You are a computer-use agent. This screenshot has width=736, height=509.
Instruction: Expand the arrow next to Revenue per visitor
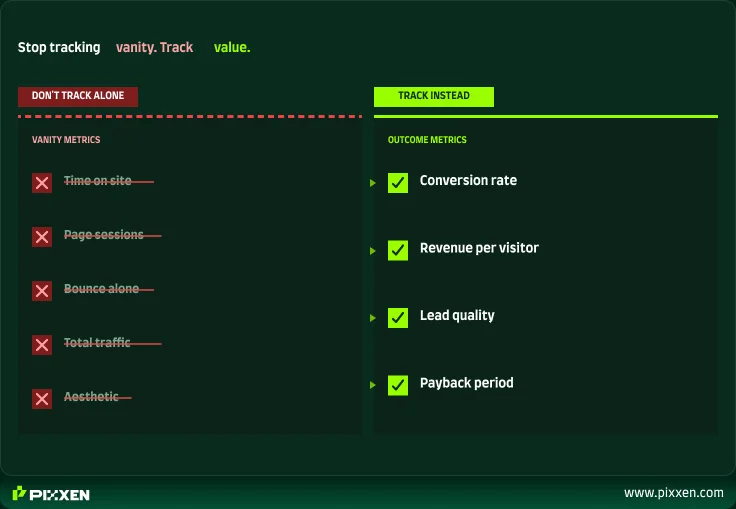(x=373, y=251)
